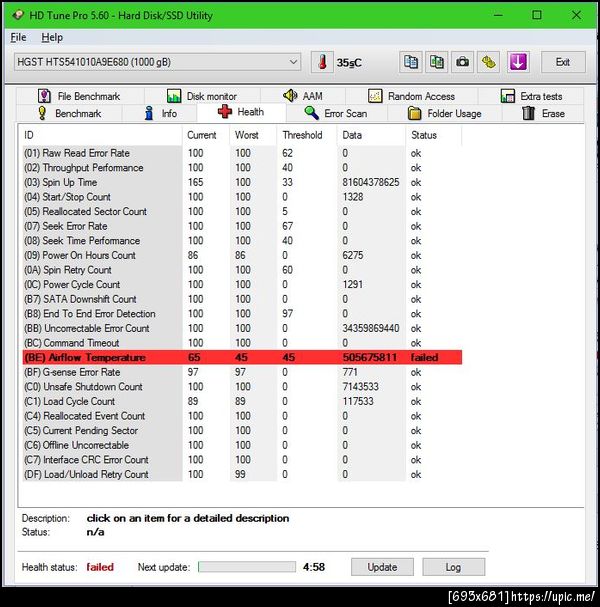
Task: Switch to the Random Access tab
Action: click(411, 96)
